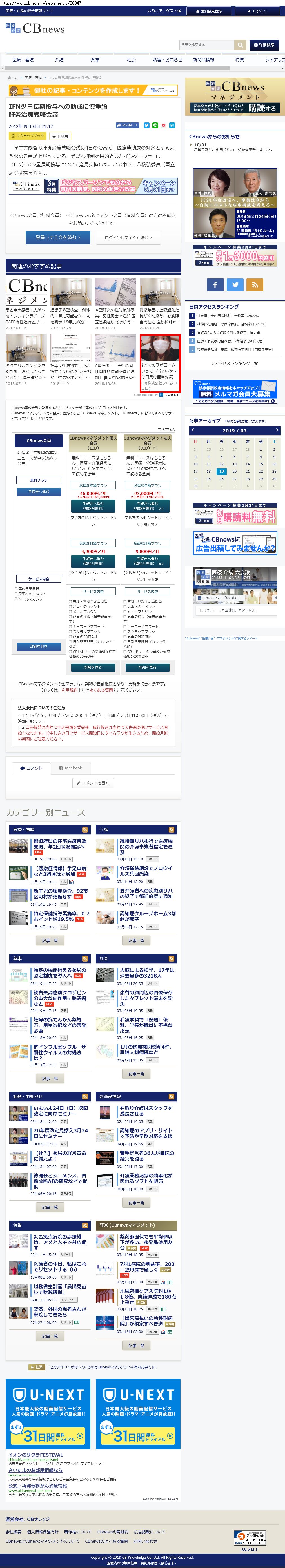Open 新商品情報 navigation menu
This screenshot has height=1568, width=285.
pyautogui.click(x=203, y=60)
